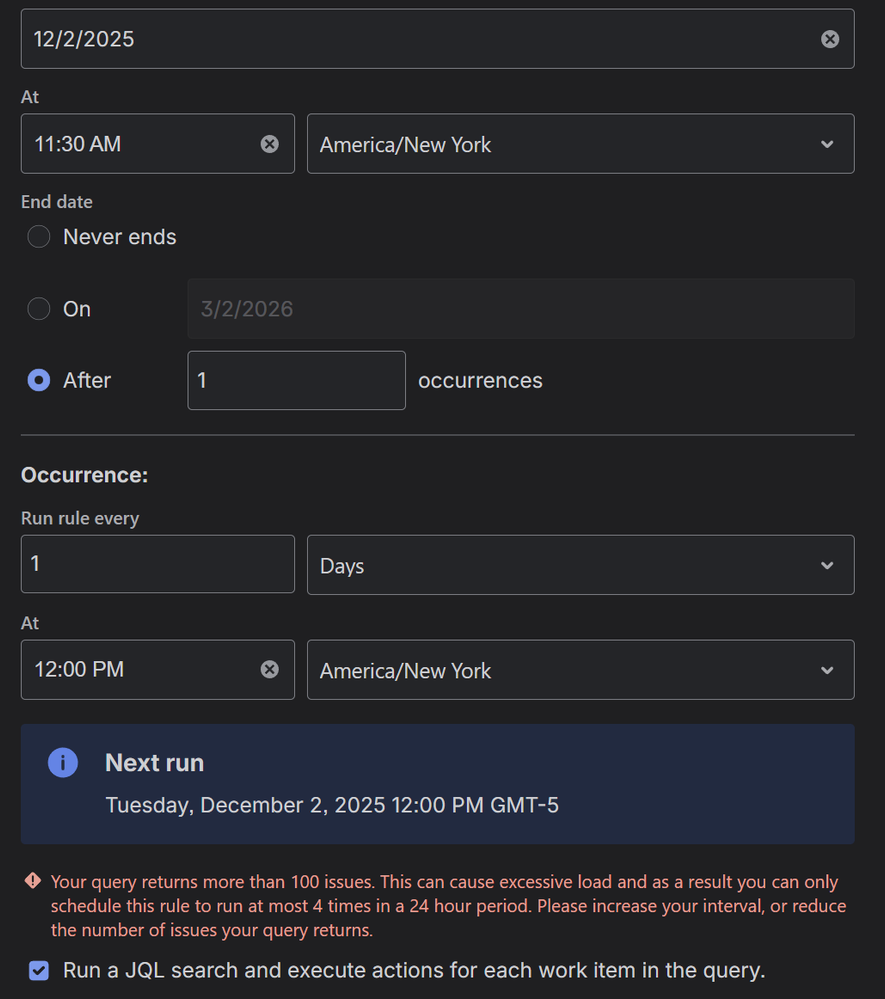Uncheck the Run a JQL search option

(x=38, y=969)
